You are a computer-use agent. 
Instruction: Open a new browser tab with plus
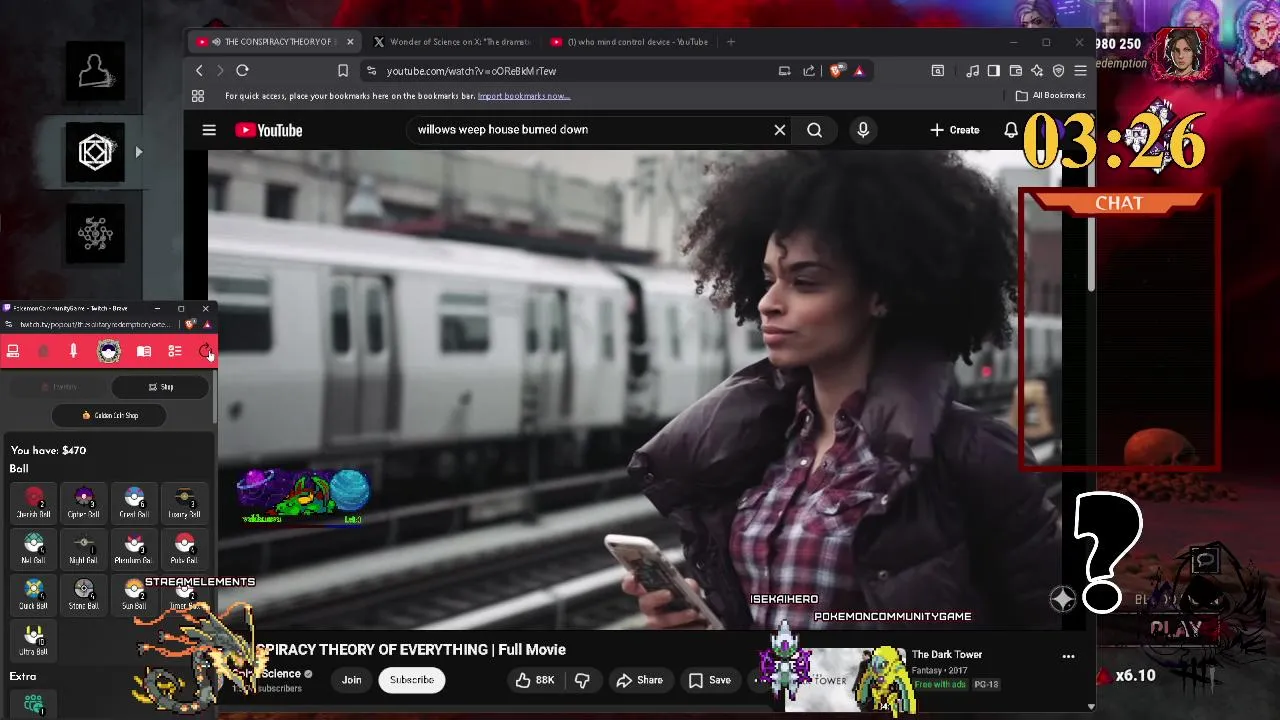(731, 42)
